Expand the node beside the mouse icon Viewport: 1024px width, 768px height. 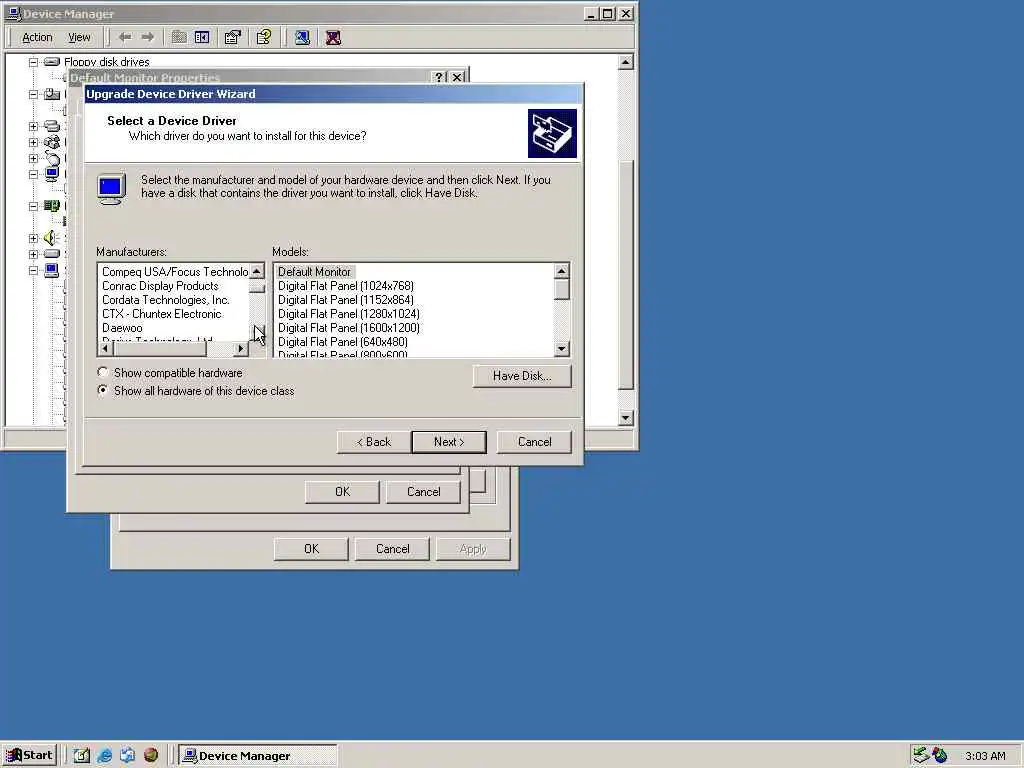pos(33,158)
